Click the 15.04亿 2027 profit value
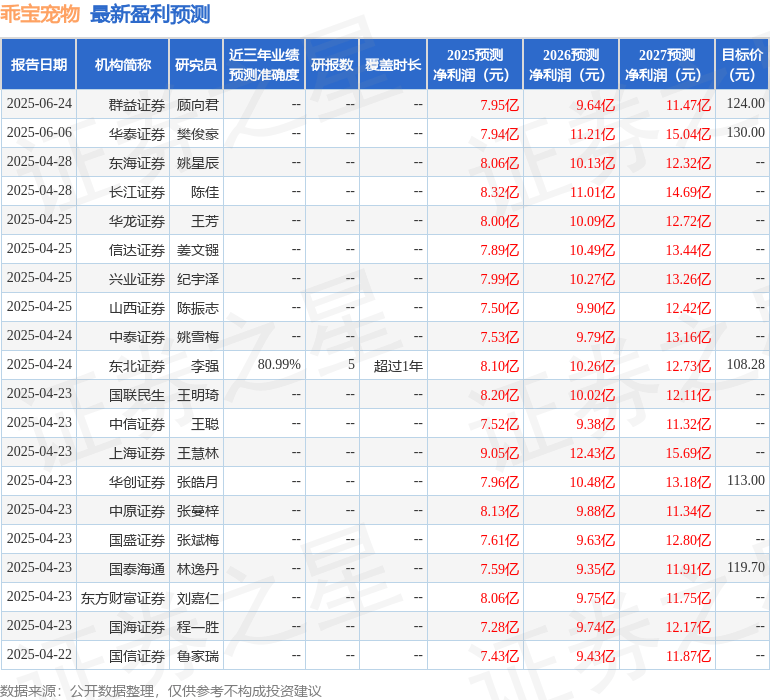770x700 pixels. click(x=688, y=134)
